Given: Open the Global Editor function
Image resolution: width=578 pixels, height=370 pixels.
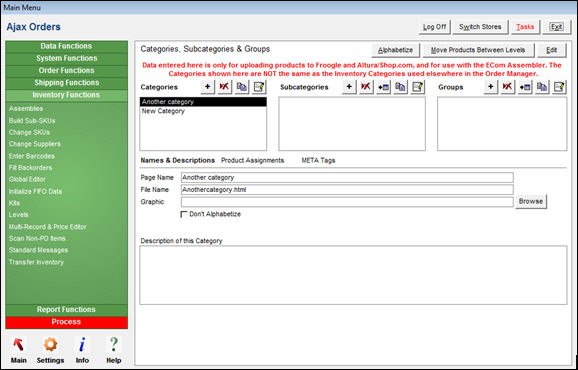Looking at the screenshot, I should click(27, 179).
